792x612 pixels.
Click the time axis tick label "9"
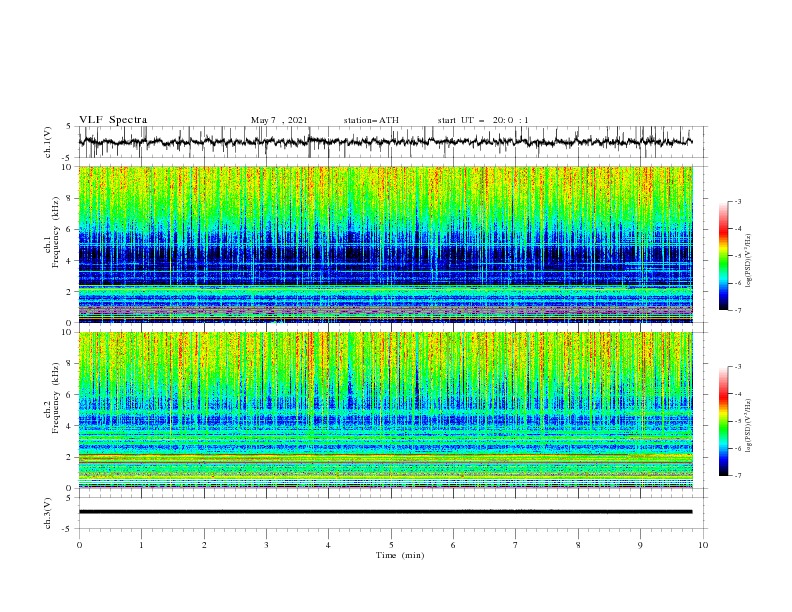(x=640, y=545)
